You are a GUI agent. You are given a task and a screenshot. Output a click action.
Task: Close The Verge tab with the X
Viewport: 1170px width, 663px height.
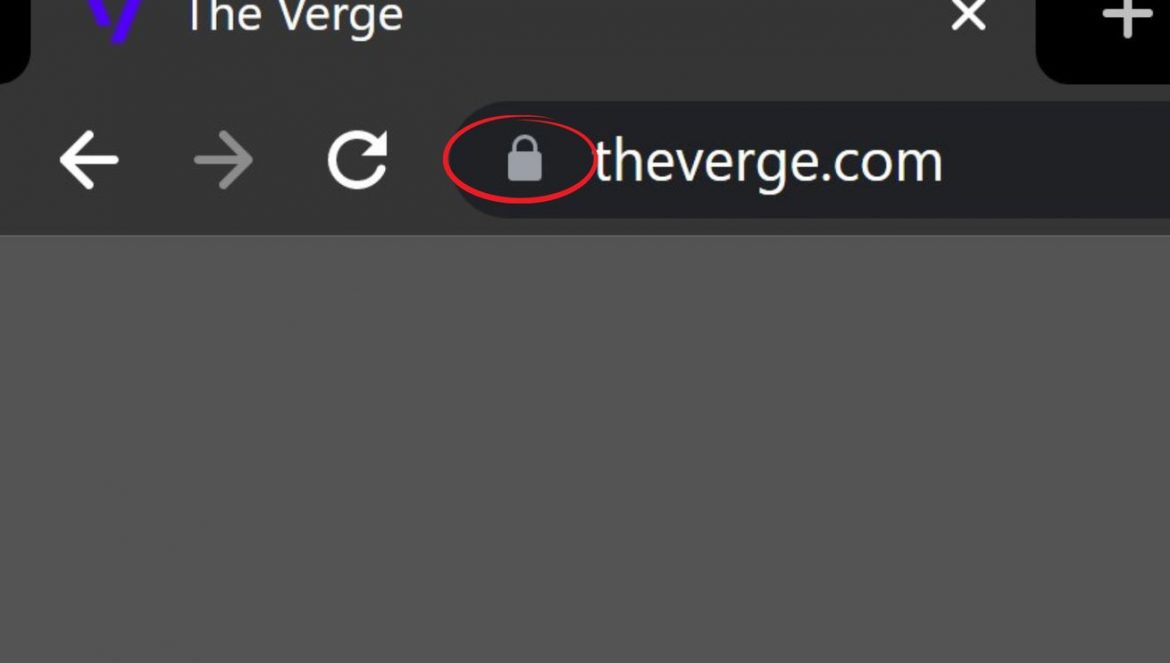tap(969, 15)
